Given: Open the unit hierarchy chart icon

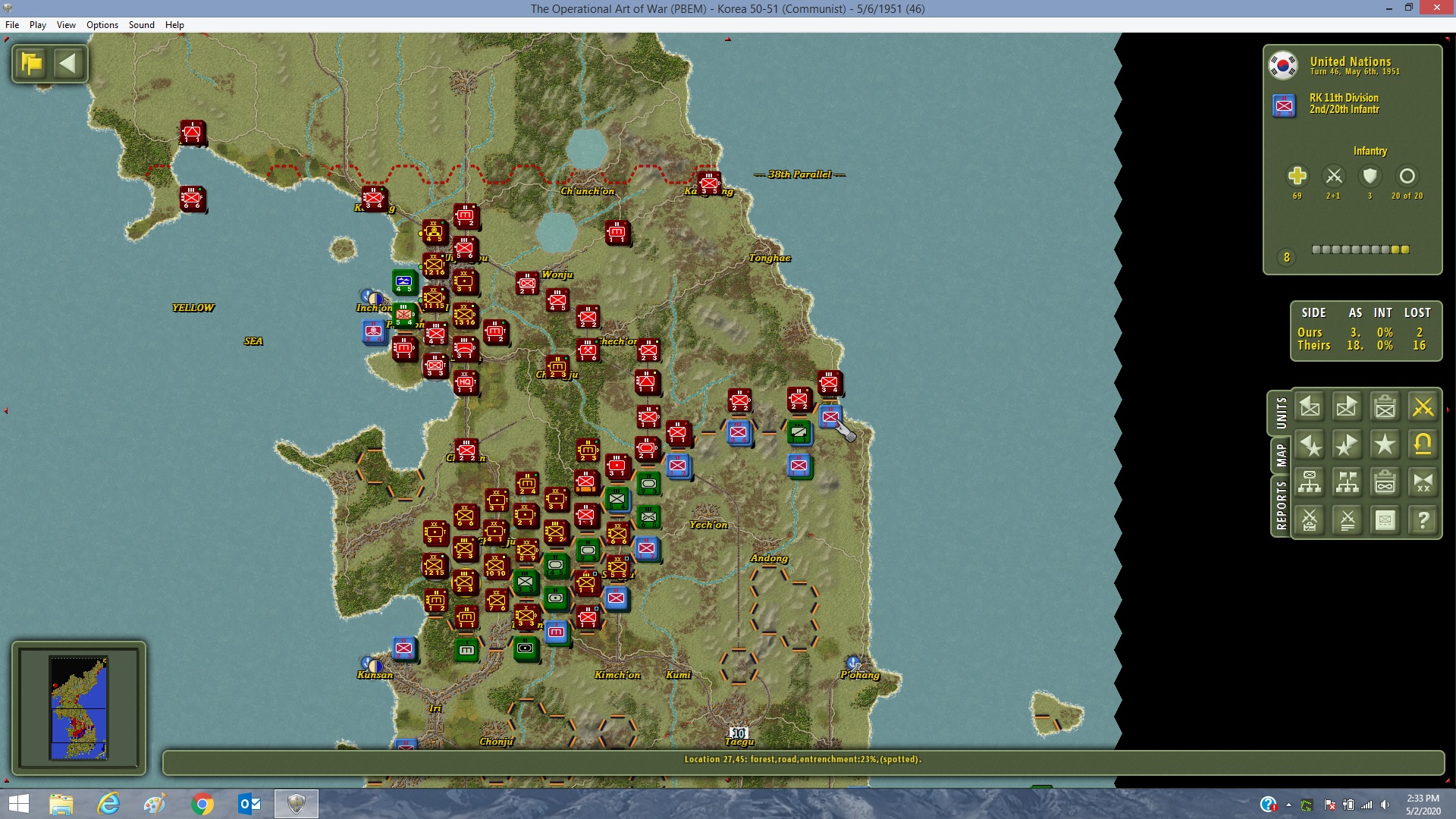Looking at the screenshot, I should [1310, 482].
